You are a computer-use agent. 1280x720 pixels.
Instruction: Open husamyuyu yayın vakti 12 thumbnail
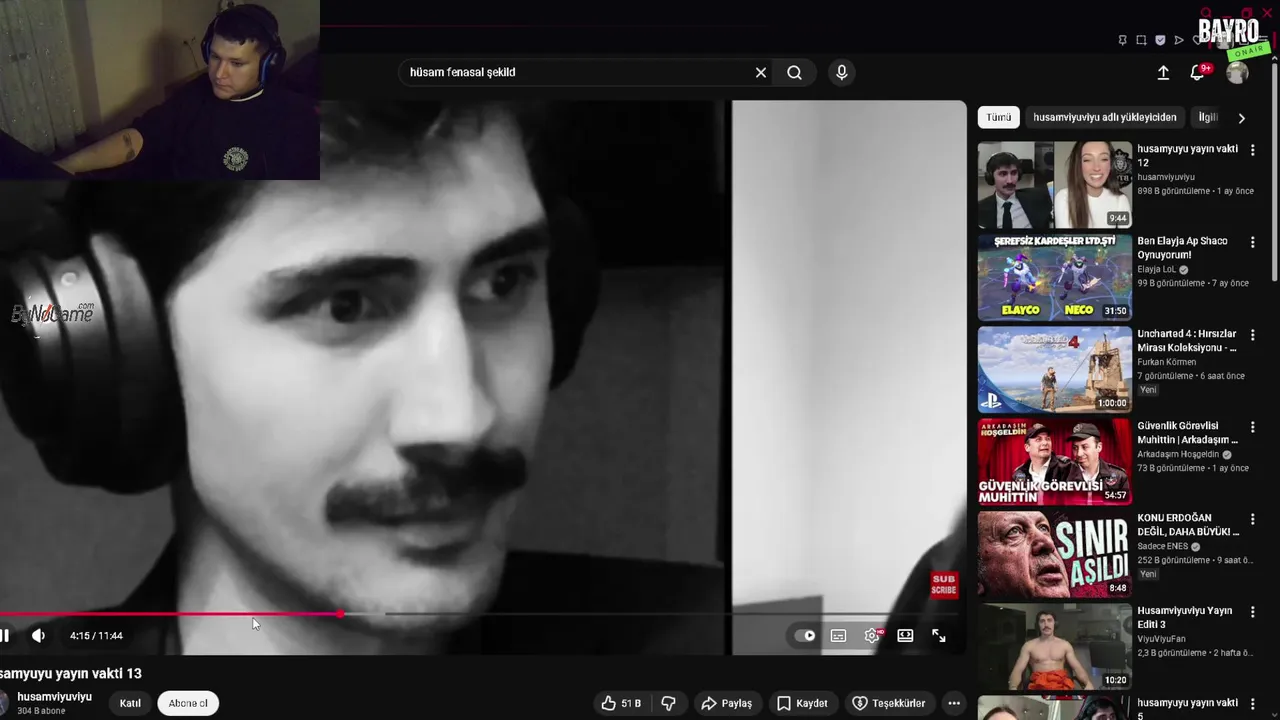point(1055,185)
